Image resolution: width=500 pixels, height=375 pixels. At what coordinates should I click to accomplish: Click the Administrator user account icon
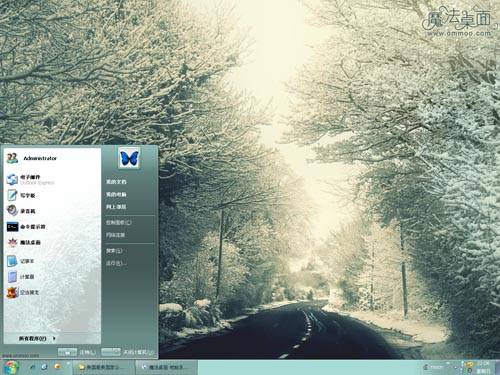[12, 158]
